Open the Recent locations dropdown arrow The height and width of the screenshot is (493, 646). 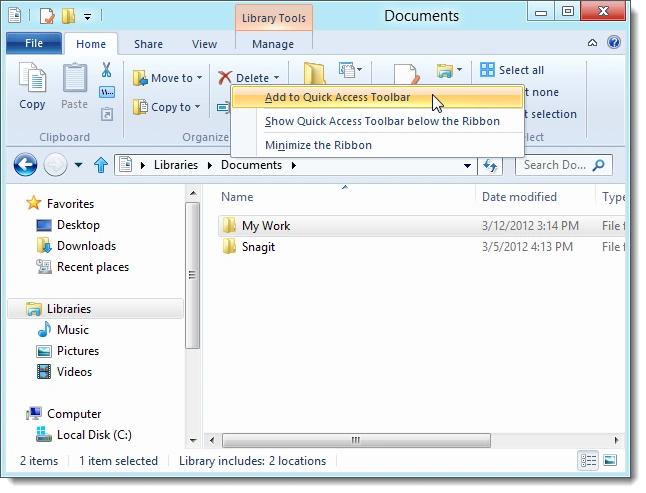[78, 165]
